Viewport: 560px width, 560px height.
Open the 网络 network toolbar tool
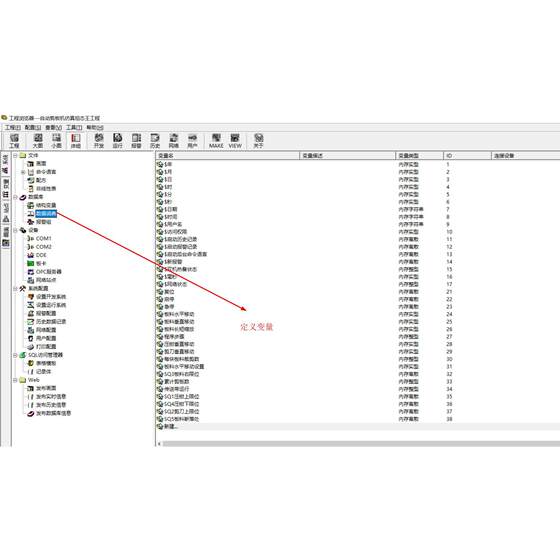pos(174,141)
